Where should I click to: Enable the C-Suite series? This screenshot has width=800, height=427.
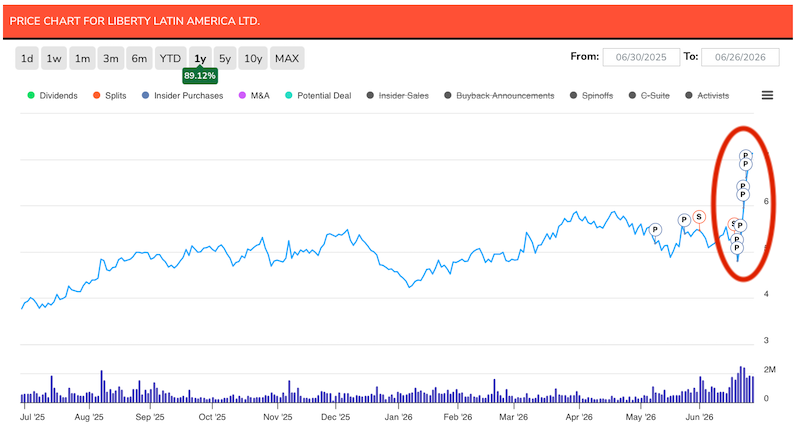pos(649,95)
